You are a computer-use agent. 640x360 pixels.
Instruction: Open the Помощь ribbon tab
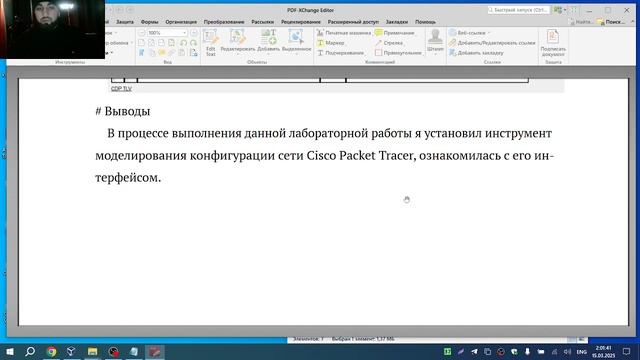tap(425, 22)
